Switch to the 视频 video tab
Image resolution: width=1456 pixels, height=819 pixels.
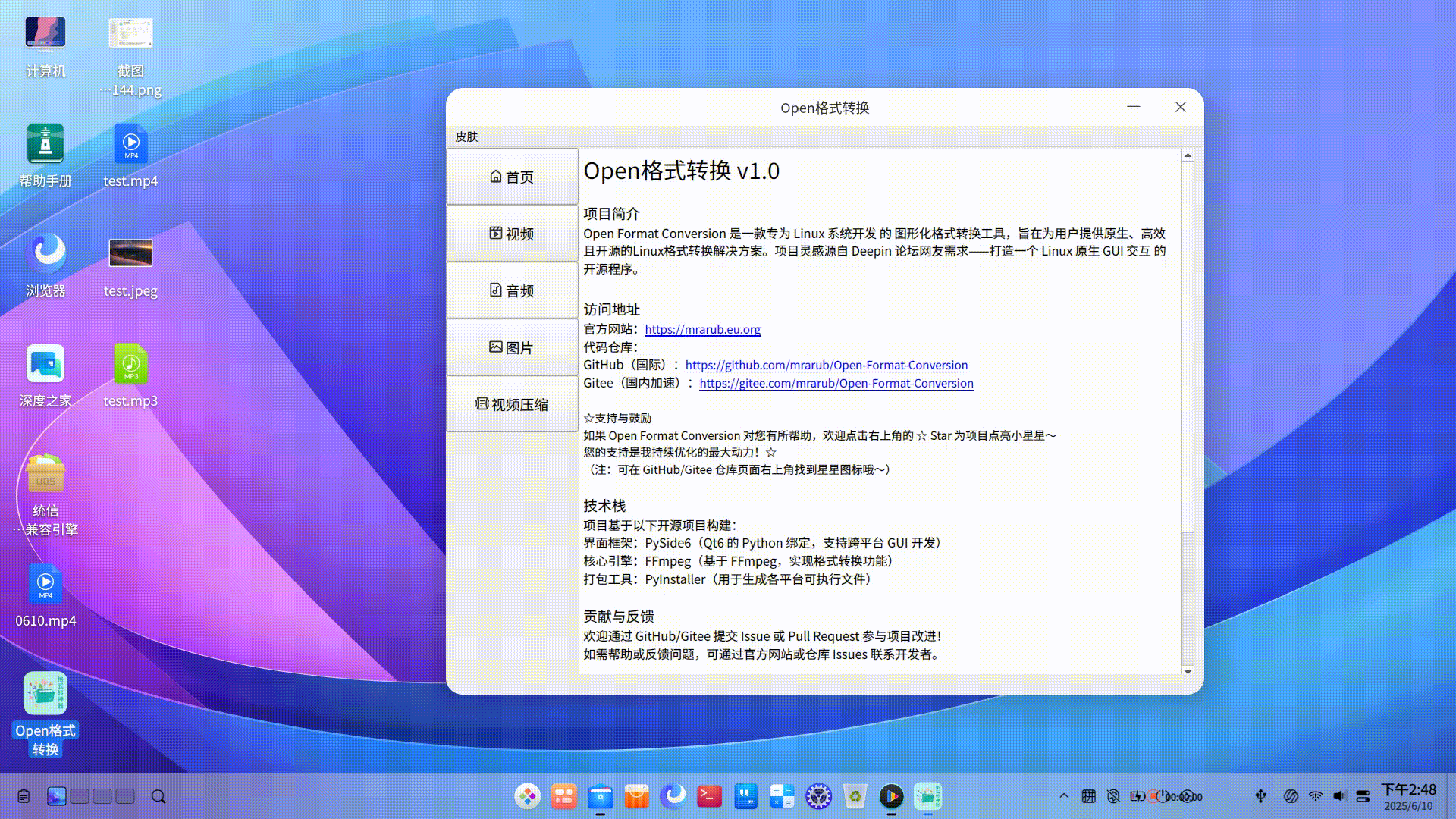[x=512, y=234]
